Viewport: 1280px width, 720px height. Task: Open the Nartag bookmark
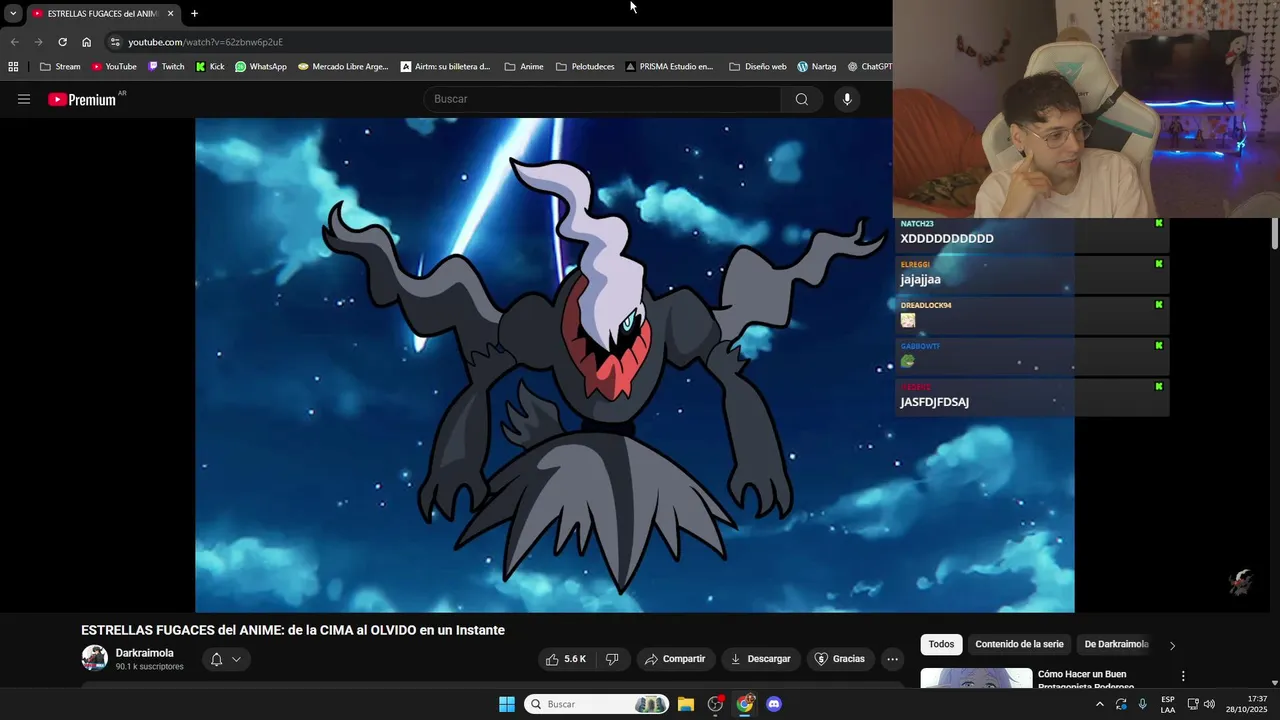[x=816, y=67]
